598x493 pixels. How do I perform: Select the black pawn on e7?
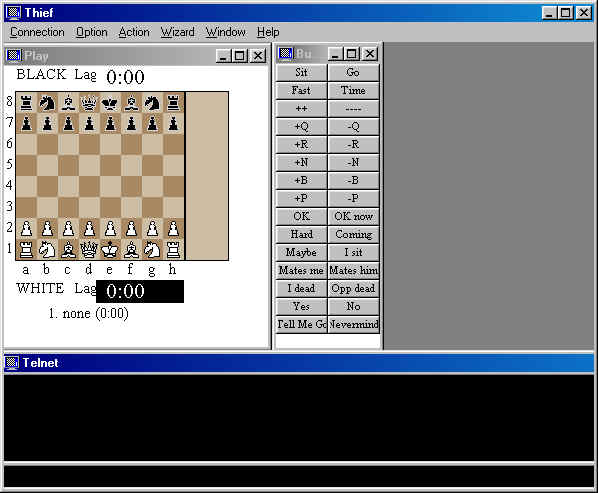coord(111,124)
